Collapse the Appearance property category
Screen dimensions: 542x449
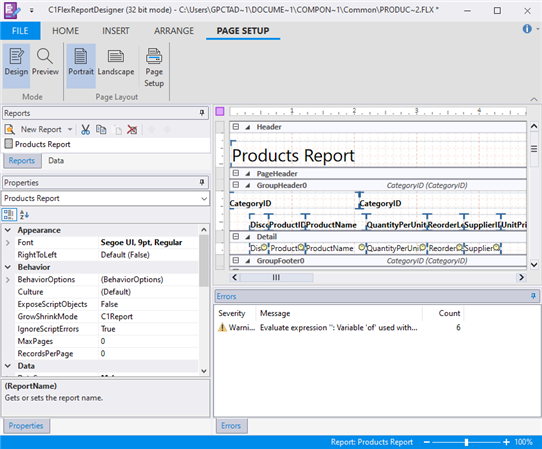[x=8, y=230]
